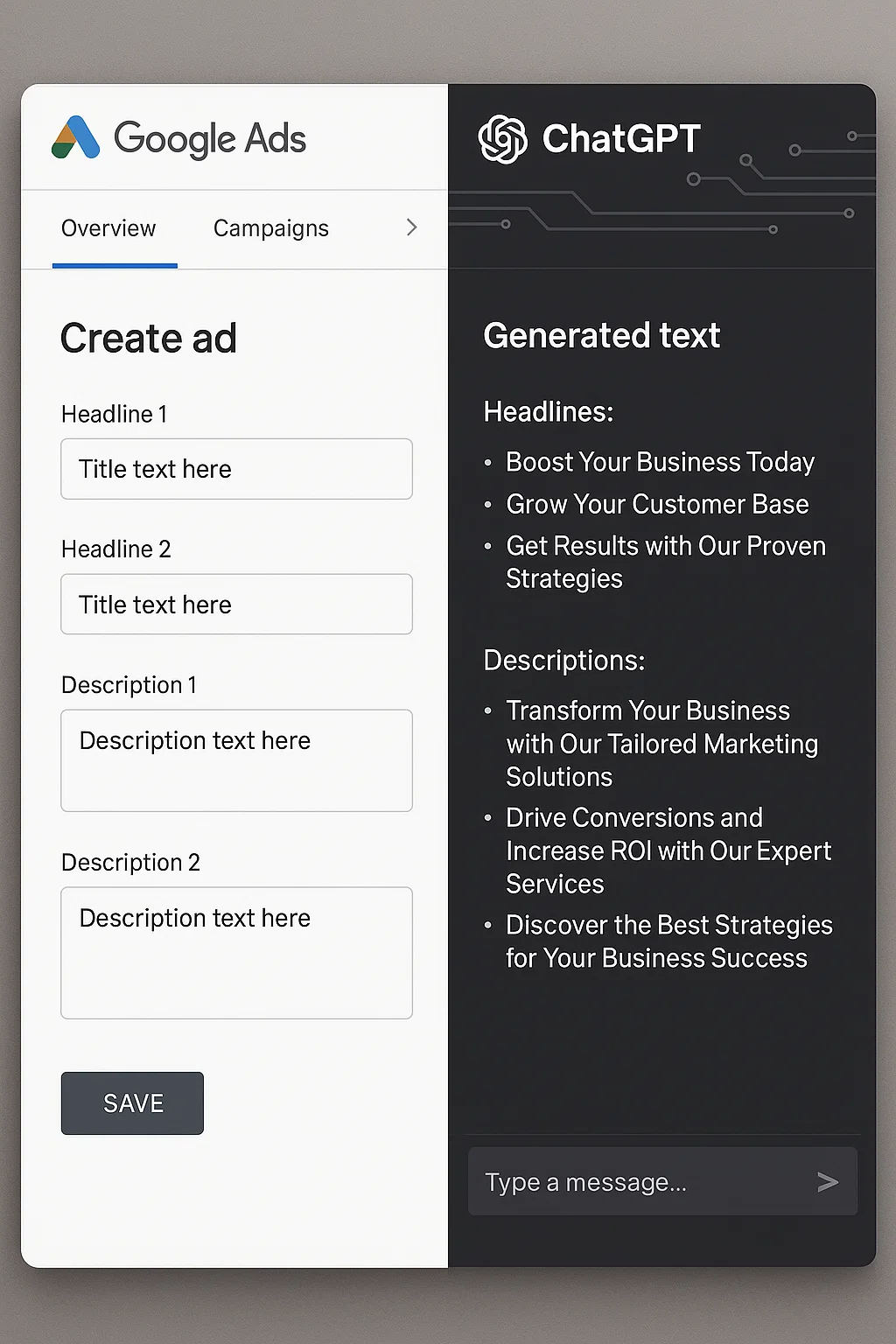Click the SAVE button
Screen dimensions: 896x1344
click(x=132, y=1103)
